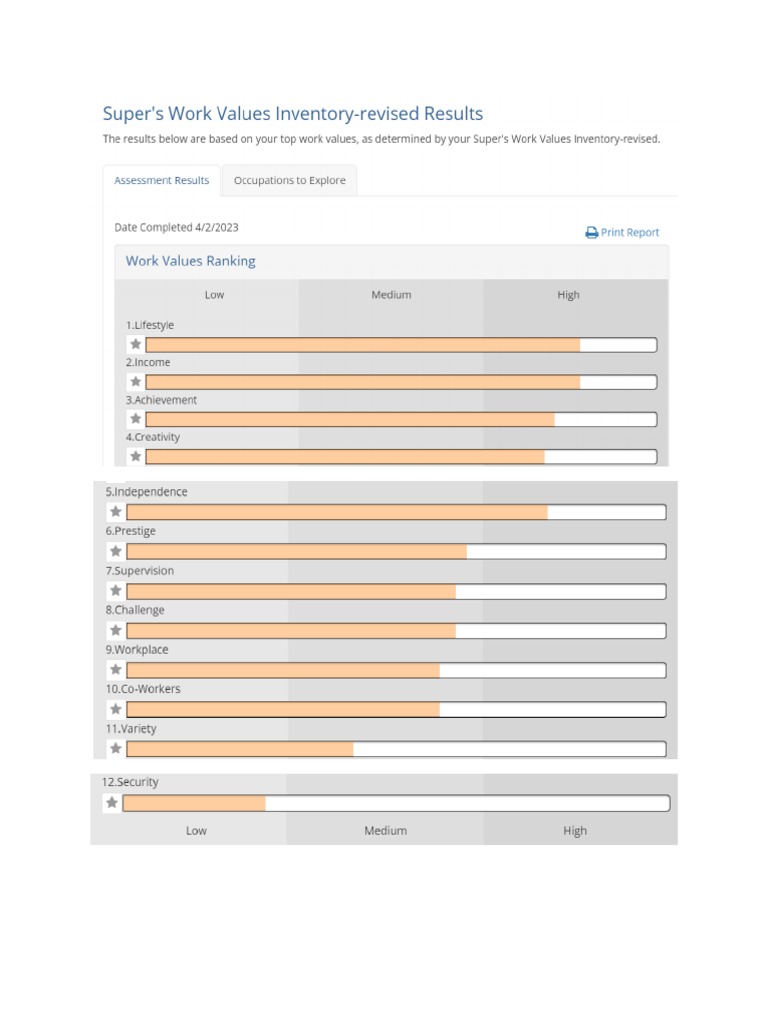Click the star icon beside Challenge
The image size is (768, 1024).
(116, 630)
